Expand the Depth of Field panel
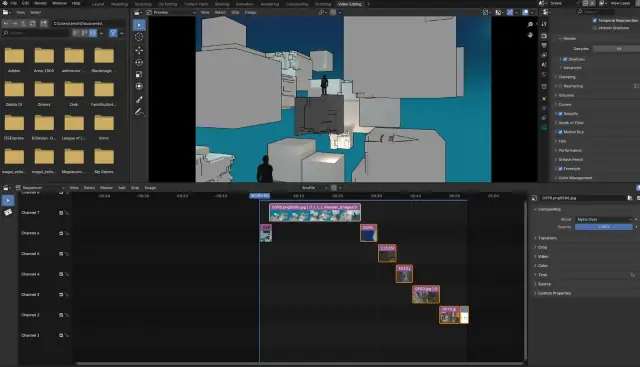 pos(571,123)
